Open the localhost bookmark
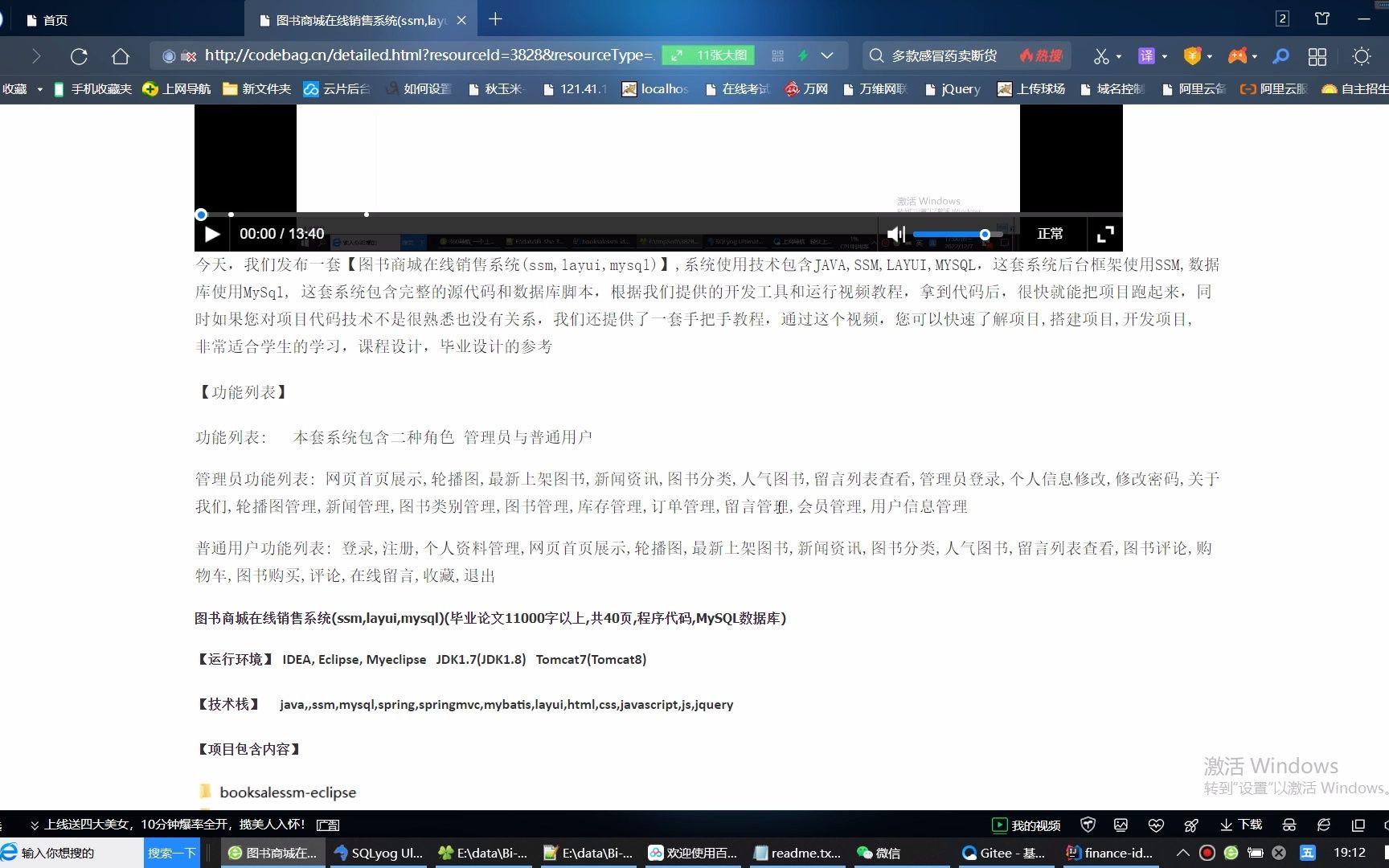This screenshot has height=868, width=1389. 655,89
